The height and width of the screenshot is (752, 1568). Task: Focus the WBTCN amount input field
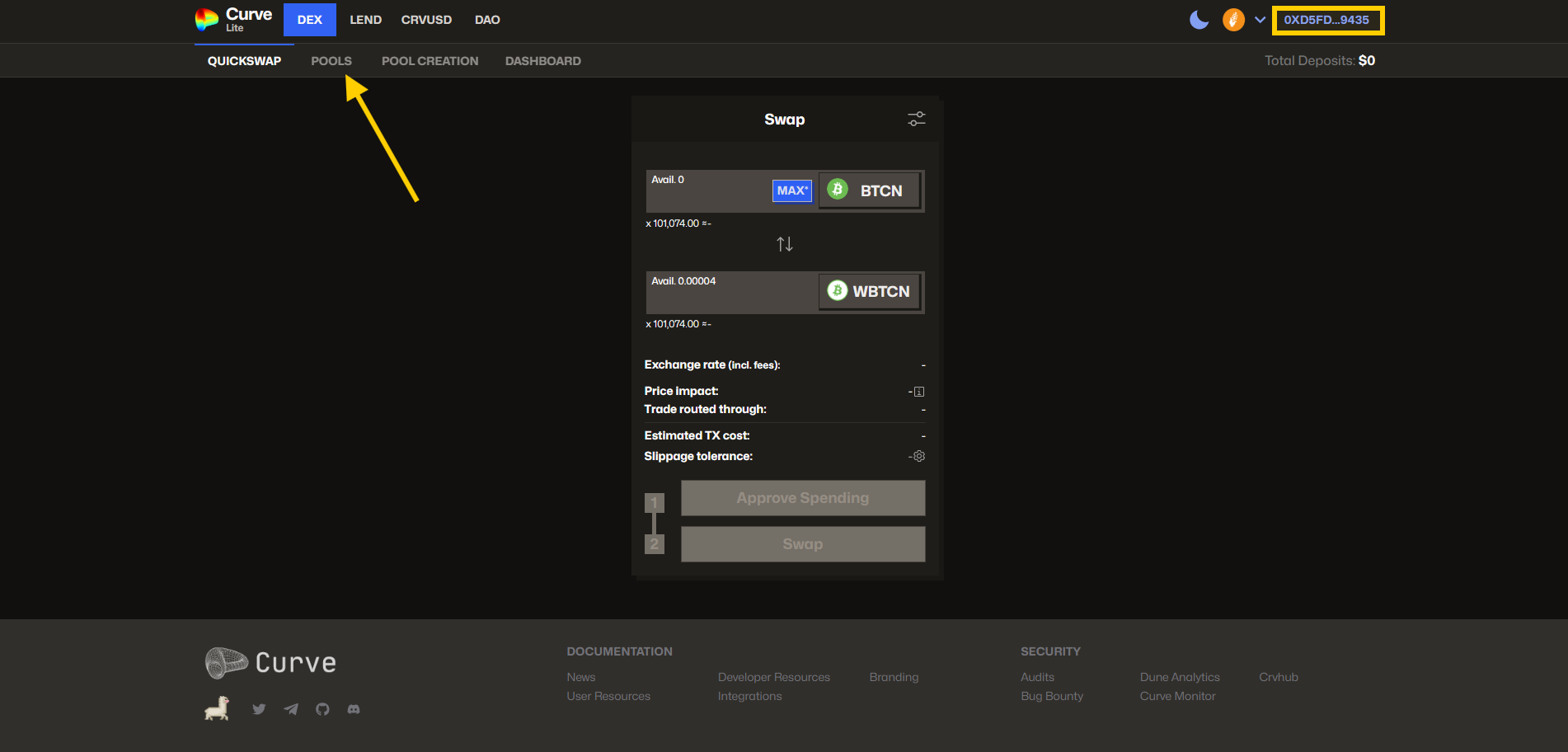click(x=731, y=293)
